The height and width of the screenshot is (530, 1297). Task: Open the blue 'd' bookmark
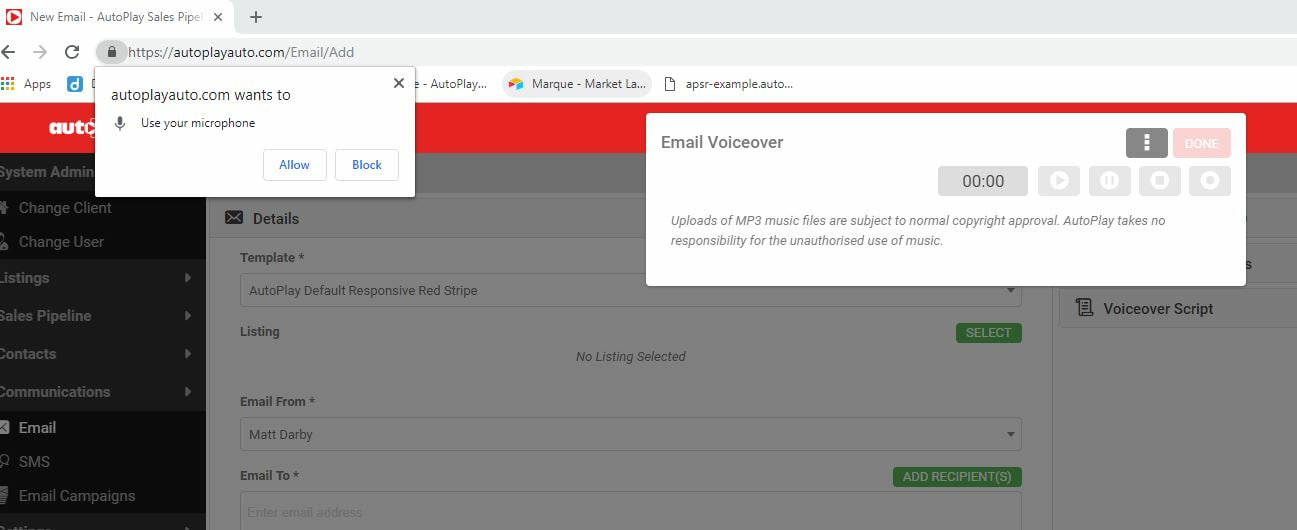point(75,84)
